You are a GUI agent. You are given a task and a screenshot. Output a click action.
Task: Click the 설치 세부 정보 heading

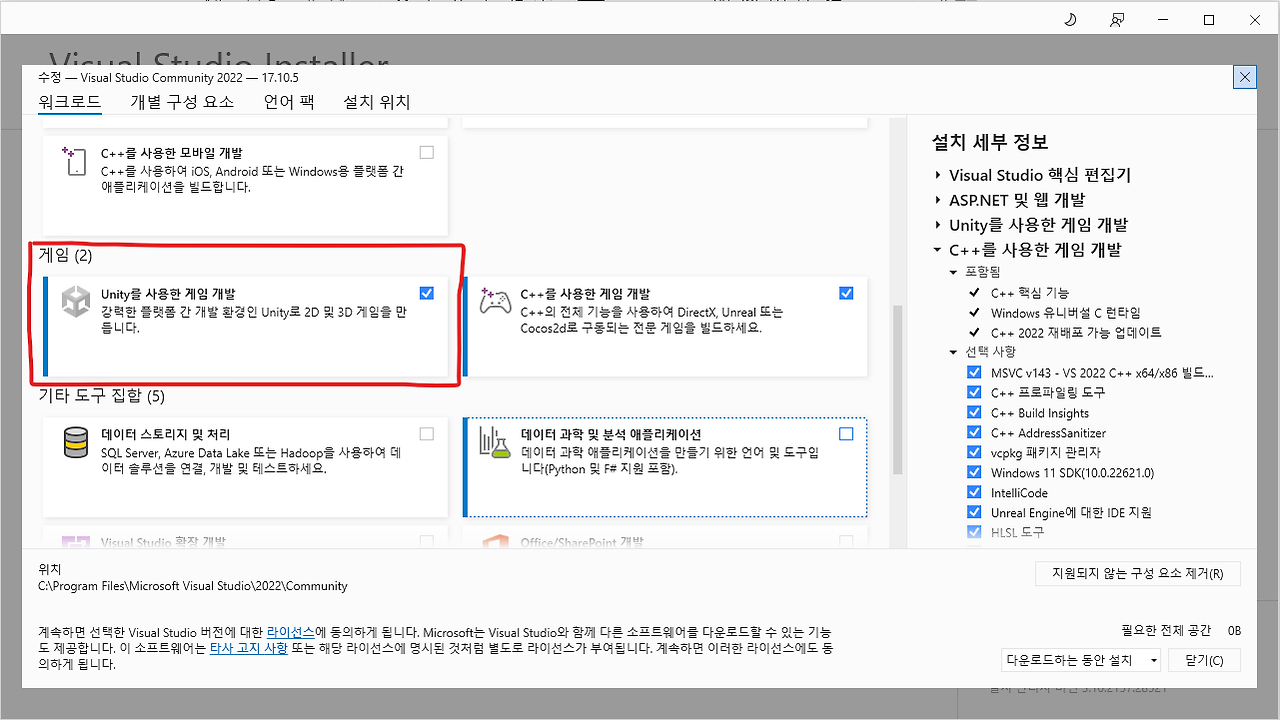(990, 142)
